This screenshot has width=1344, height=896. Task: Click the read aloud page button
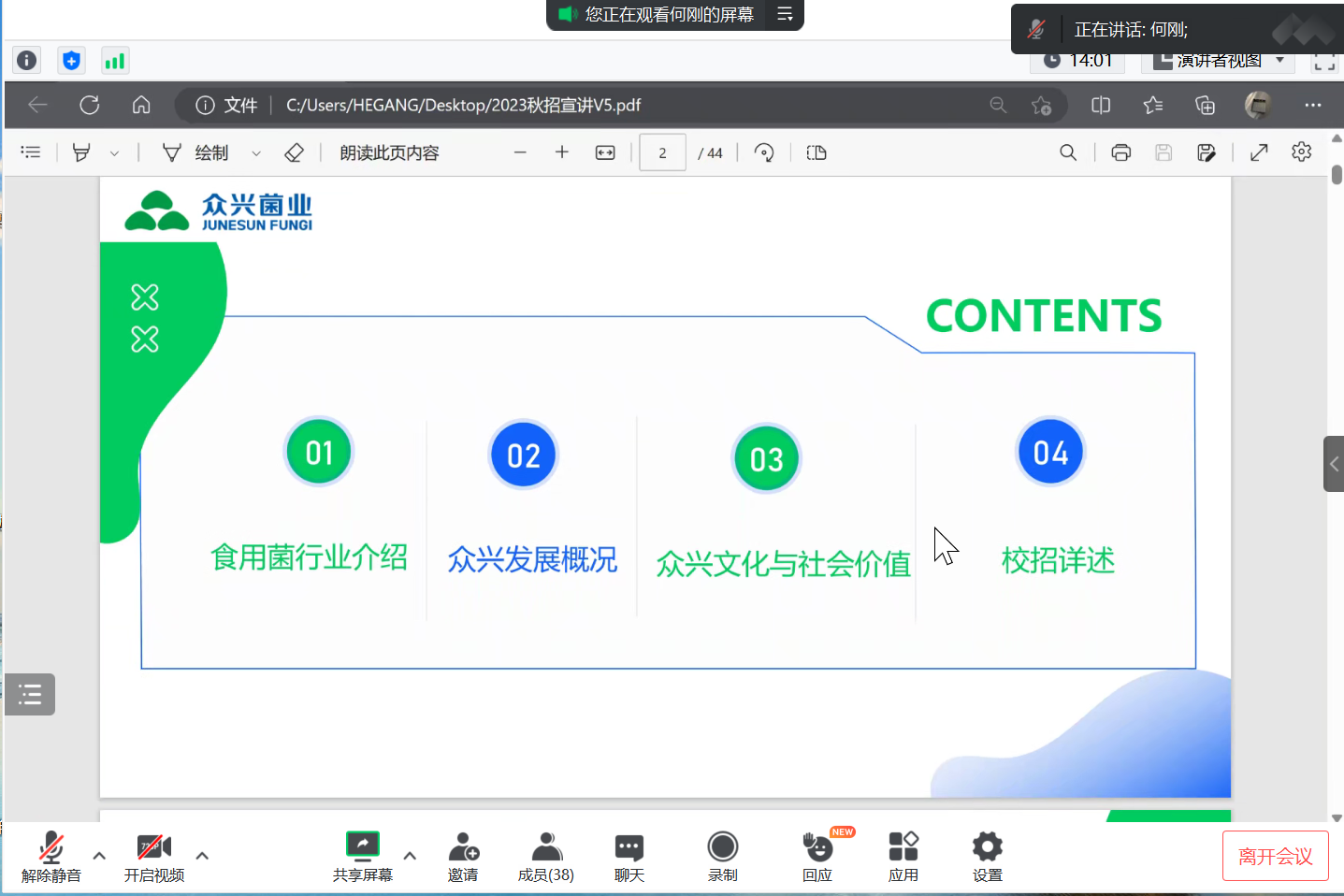[x=389, y=152]
